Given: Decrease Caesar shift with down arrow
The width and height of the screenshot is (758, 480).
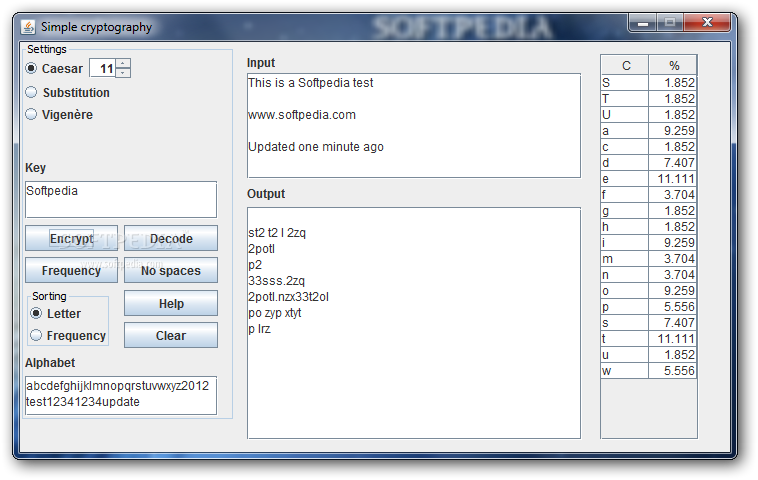Looking at the screenshot, I should coord(123,73).
